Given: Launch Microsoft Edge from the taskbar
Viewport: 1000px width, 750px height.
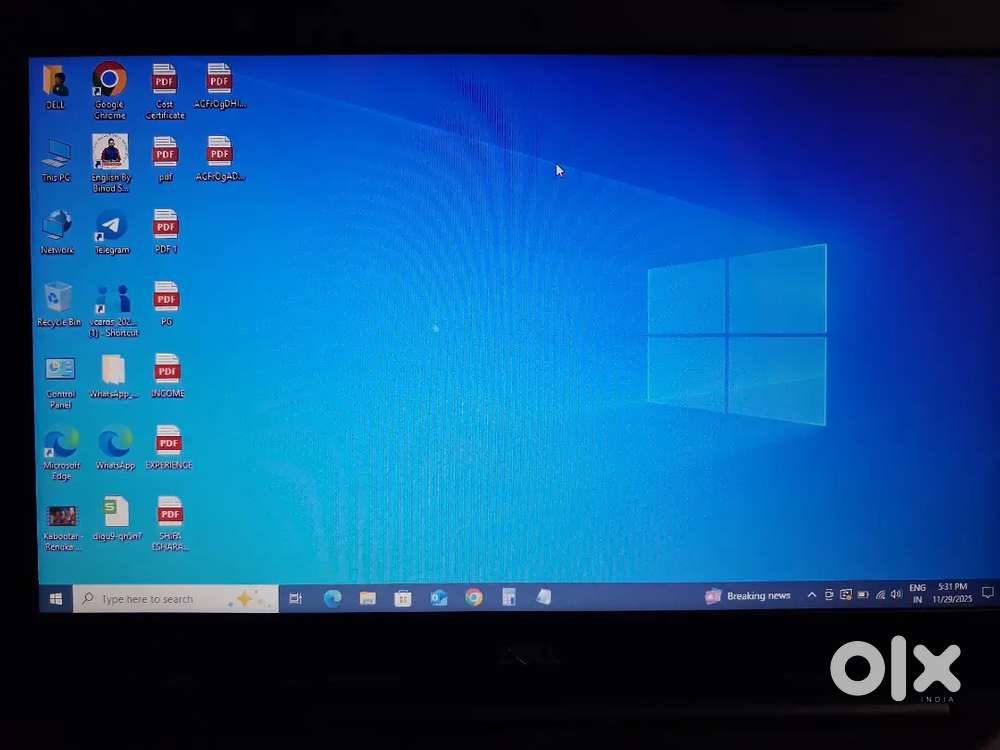Looking at the screenshot, I should [333, 597].
